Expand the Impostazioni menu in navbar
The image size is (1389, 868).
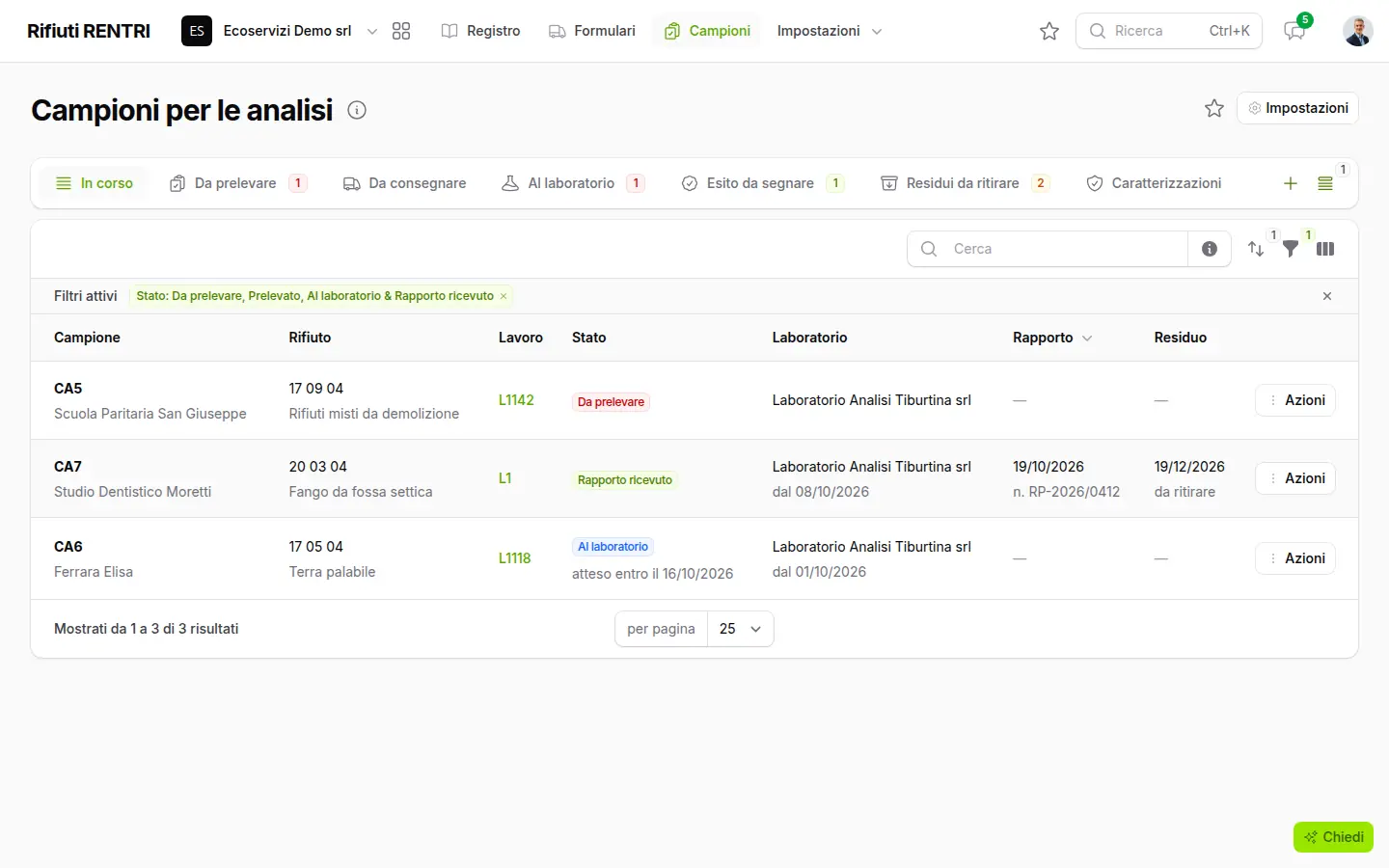click(830, 31)
